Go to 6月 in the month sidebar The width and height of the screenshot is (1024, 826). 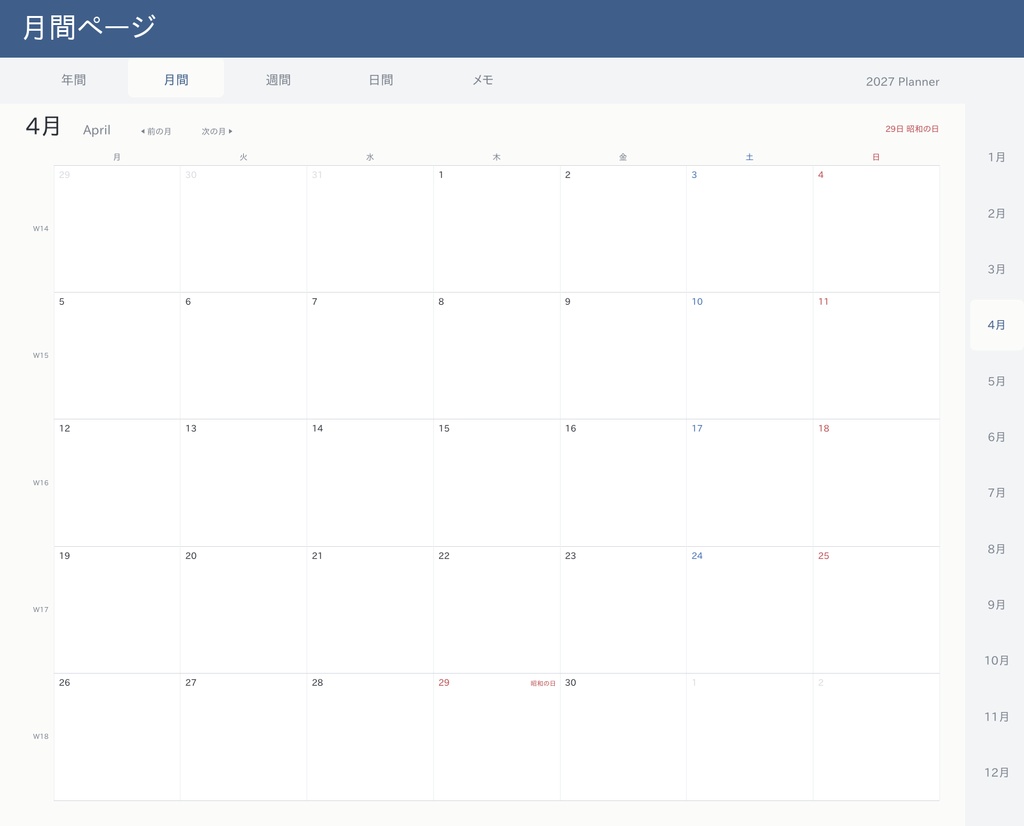(x=997, y=437)
